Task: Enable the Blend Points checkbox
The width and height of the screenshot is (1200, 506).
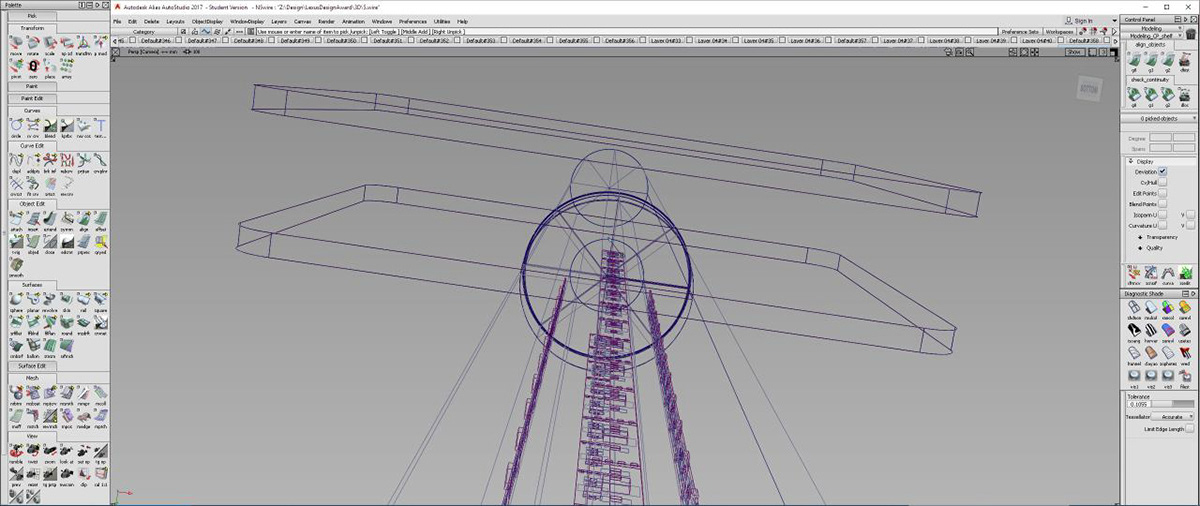Action: pyautogui.click(x=1162, y=204)
